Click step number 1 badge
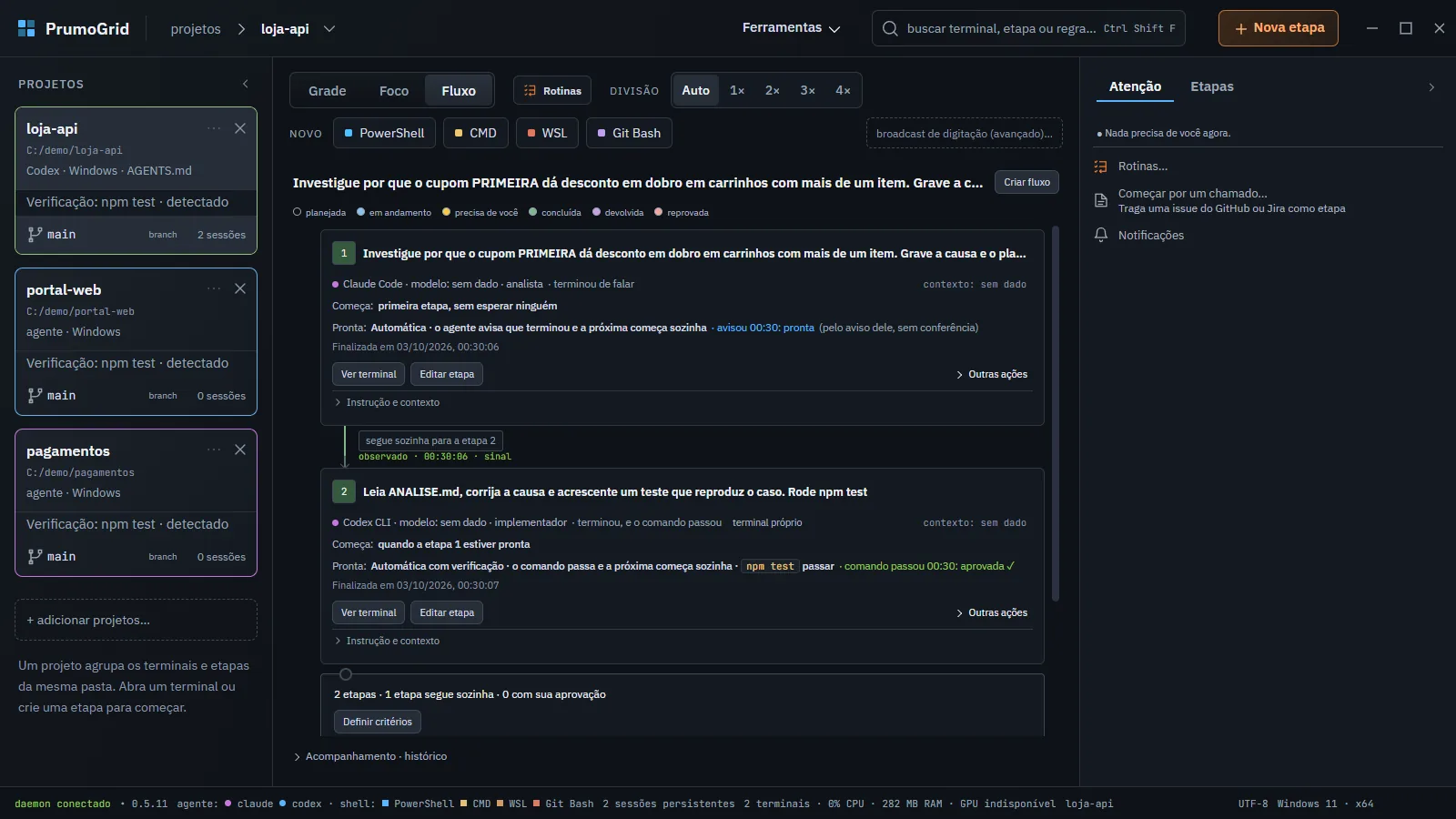The image size is (1456, 819). pos(344,253)
